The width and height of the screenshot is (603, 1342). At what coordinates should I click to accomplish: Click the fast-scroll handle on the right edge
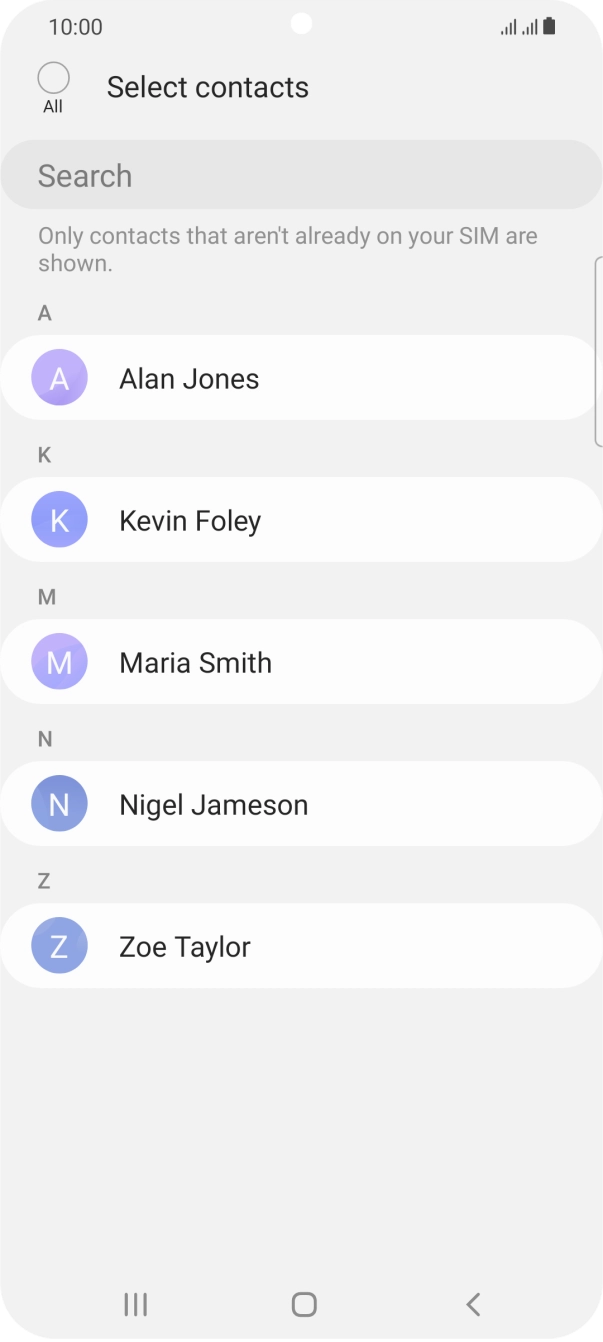tap(598, 350)
